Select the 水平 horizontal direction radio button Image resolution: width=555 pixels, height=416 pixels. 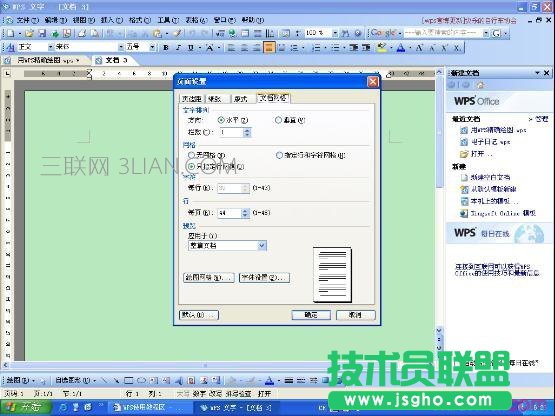click(x=221, y=120)
